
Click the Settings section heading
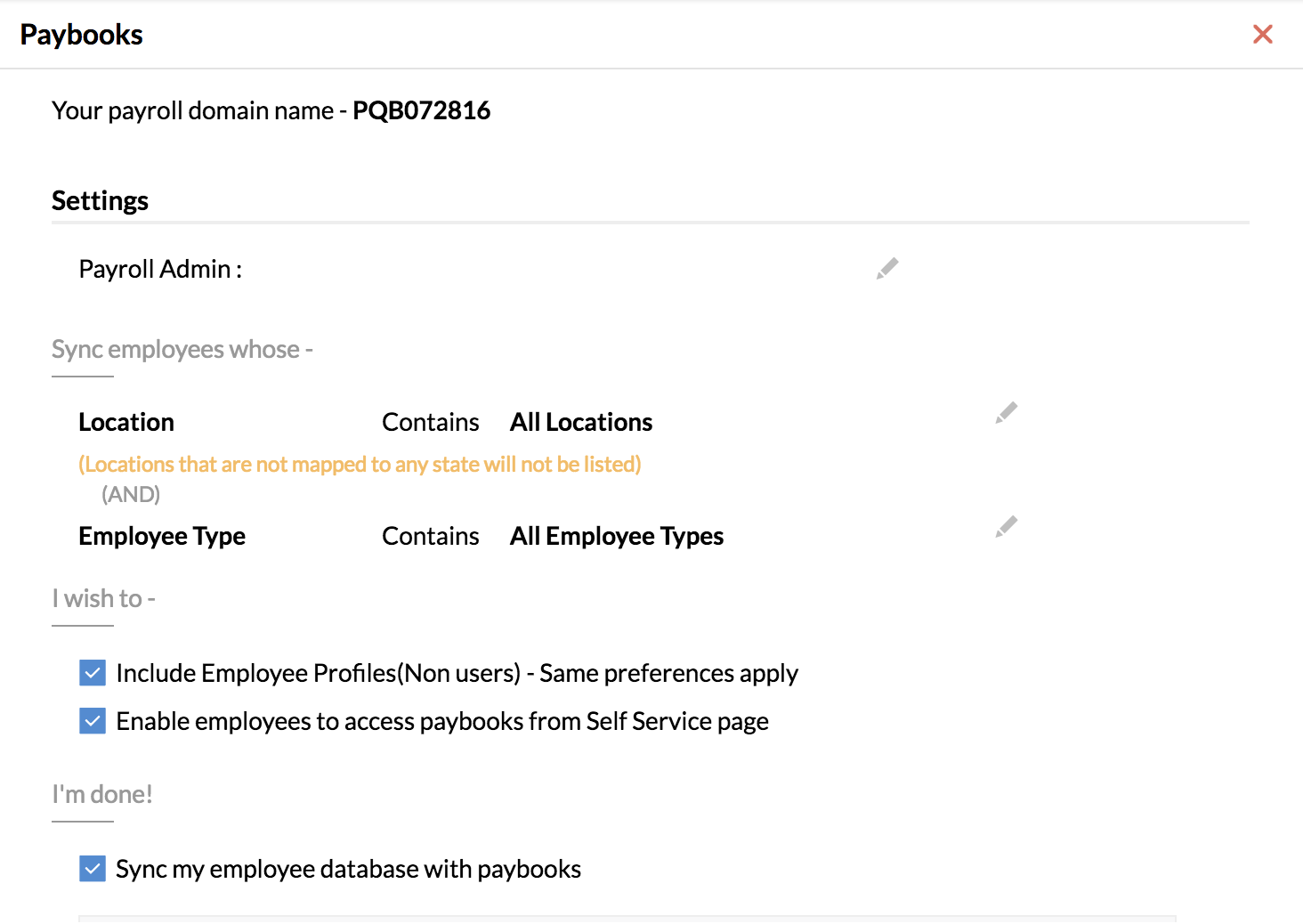(x=100, y=201)
